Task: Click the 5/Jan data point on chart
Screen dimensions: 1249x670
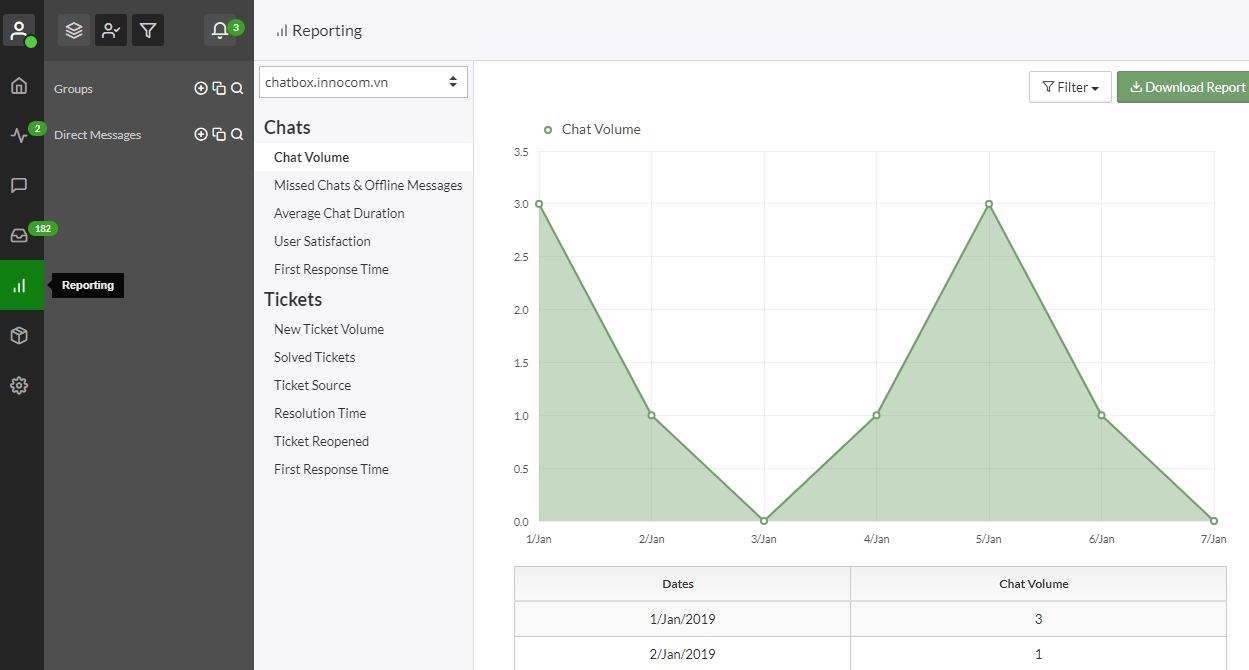Action: pyautogui.click(x=989, y=204)
